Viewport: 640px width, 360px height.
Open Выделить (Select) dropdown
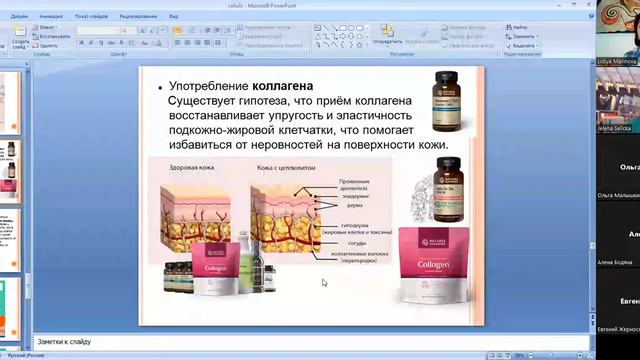pyautogui.click(x=522, y=46)
